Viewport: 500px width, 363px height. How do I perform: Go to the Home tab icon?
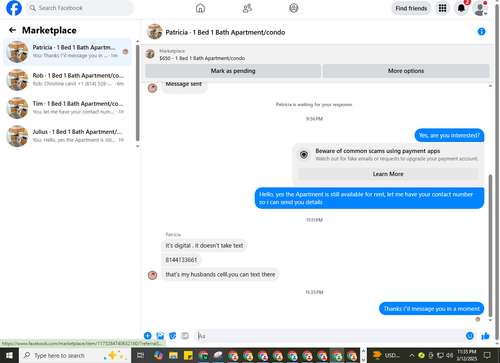(x=200, y=8)
